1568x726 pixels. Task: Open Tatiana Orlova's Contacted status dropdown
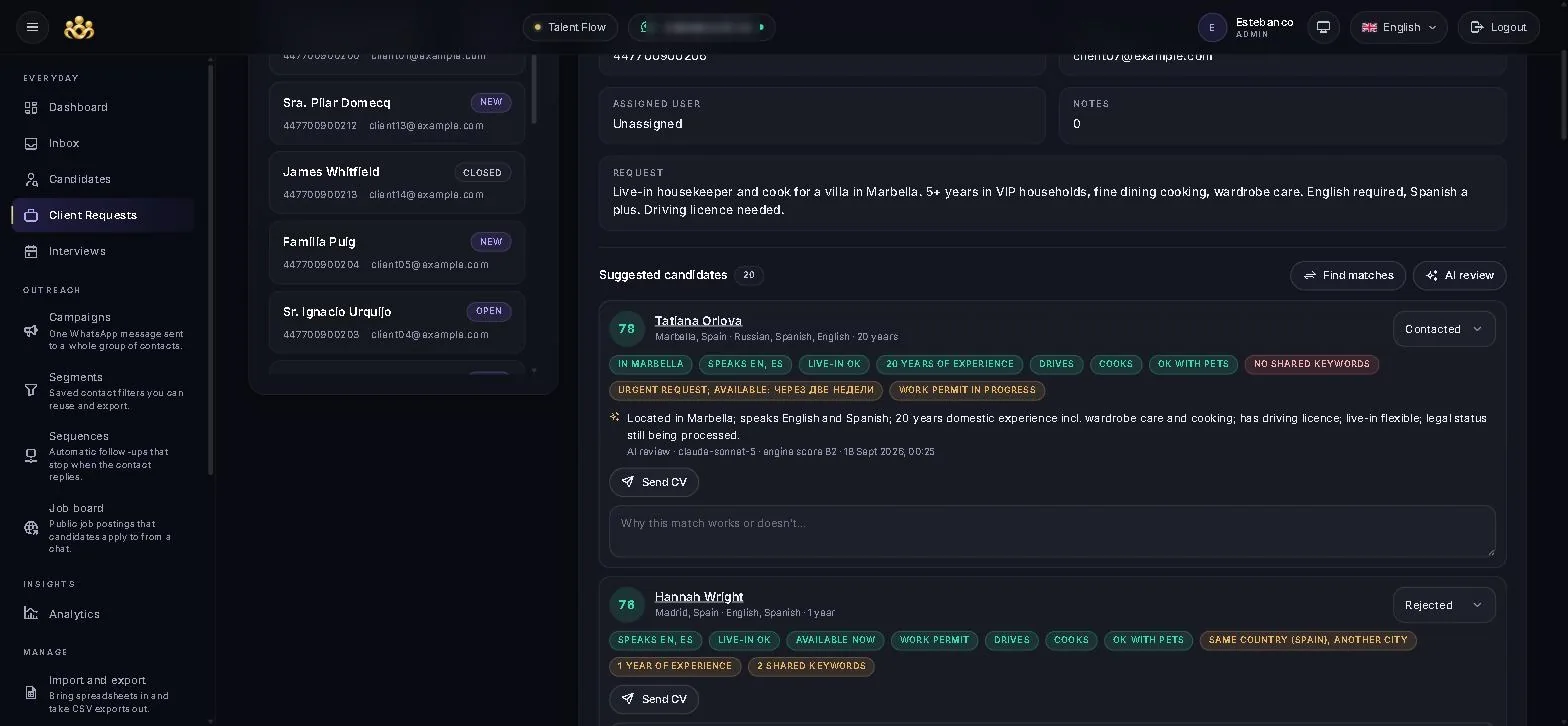point(1443,329)
